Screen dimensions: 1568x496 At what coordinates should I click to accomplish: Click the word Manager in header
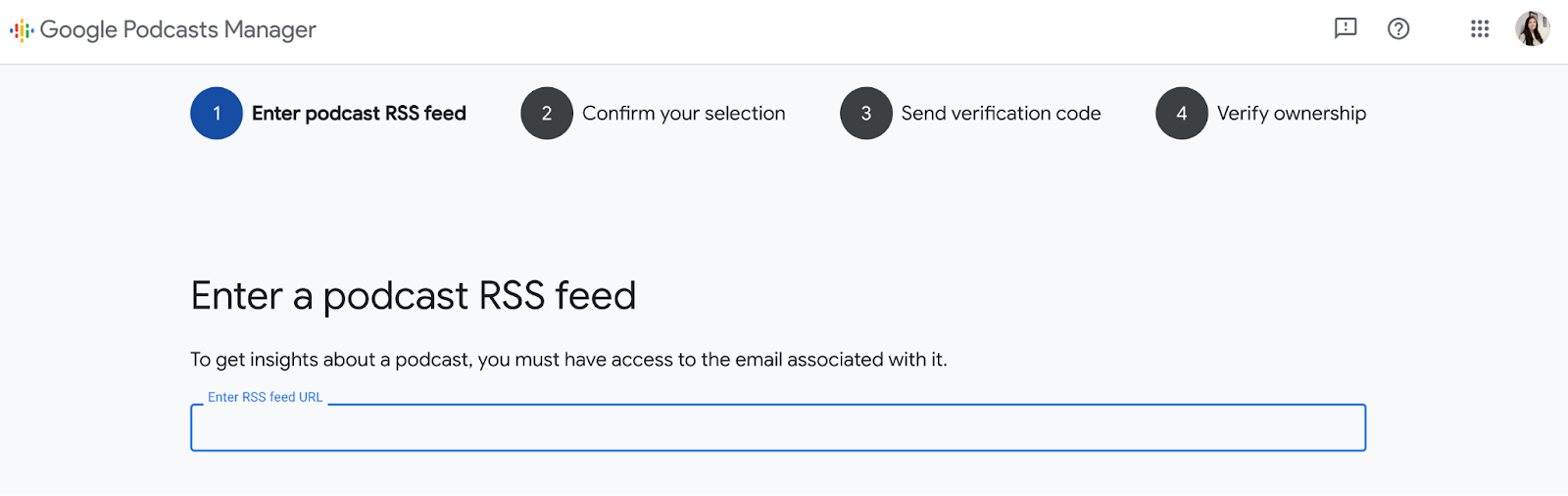pyautogui.click(x=269, y=30)
